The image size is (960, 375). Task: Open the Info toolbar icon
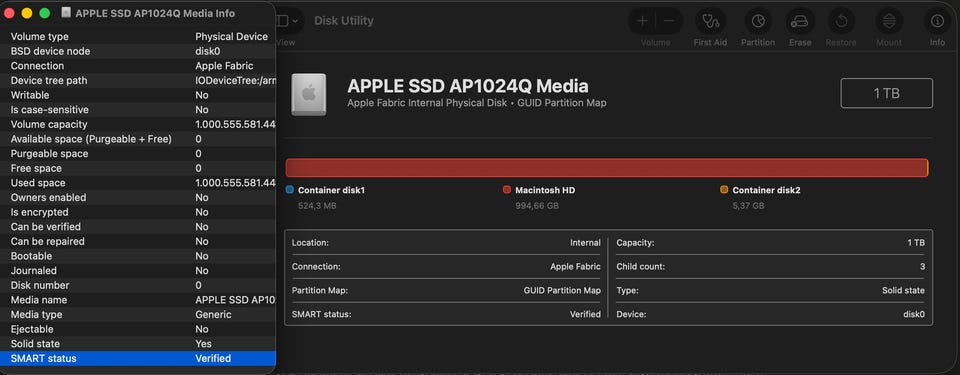pyautogui.click(x=937, y=21)
